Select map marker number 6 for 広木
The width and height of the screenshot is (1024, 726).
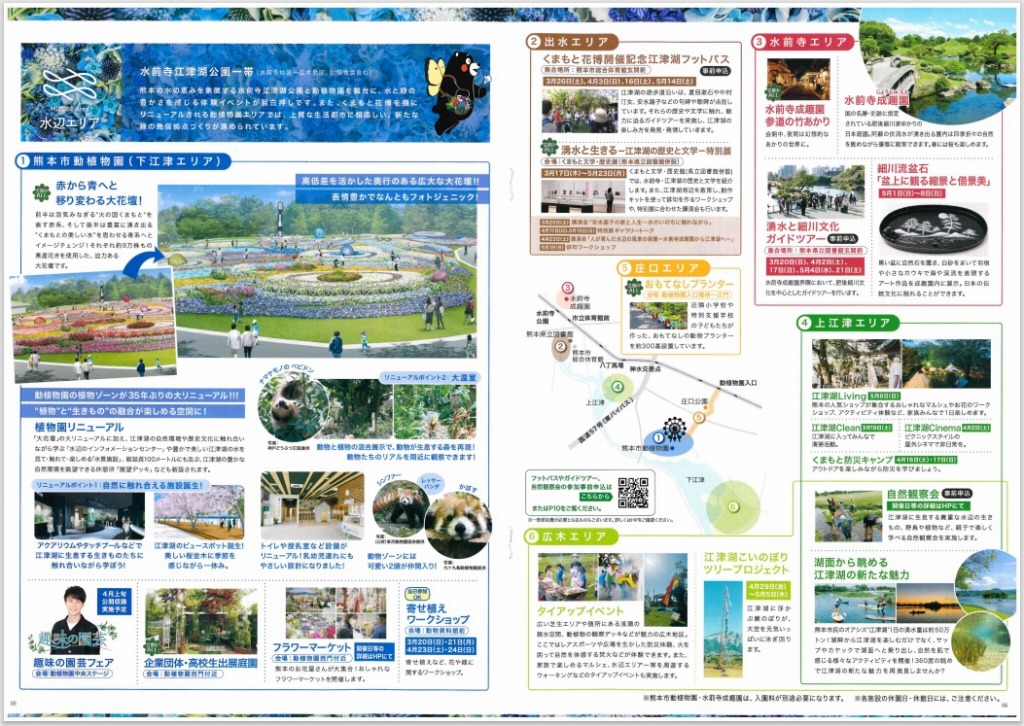pos(732,506)
